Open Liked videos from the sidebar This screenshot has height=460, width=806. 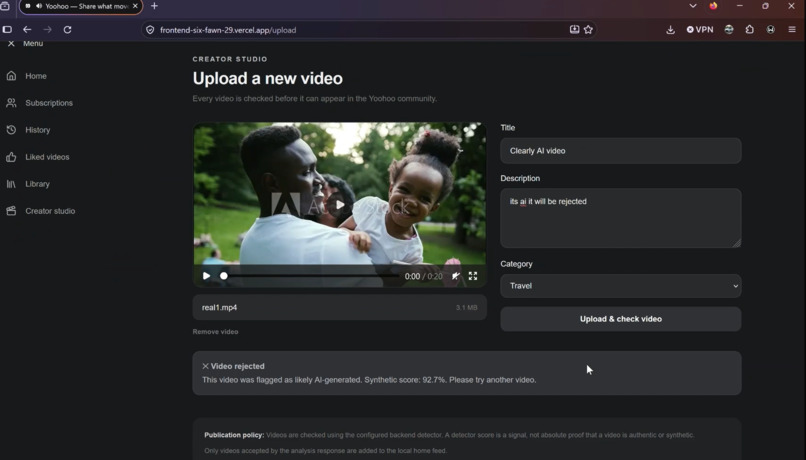tap(47, 157)
